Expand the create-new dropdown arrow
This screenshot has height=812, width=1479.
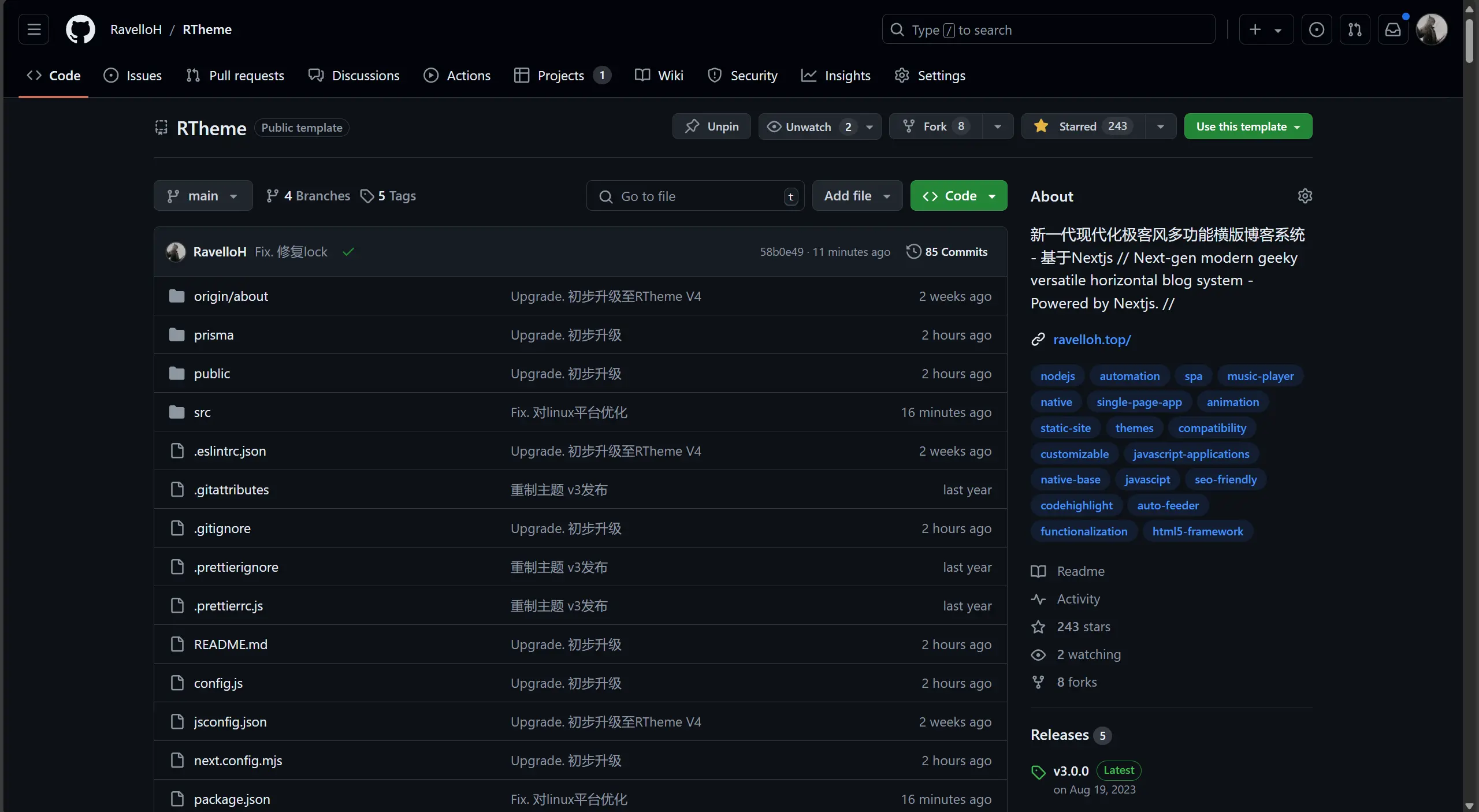1278,31
